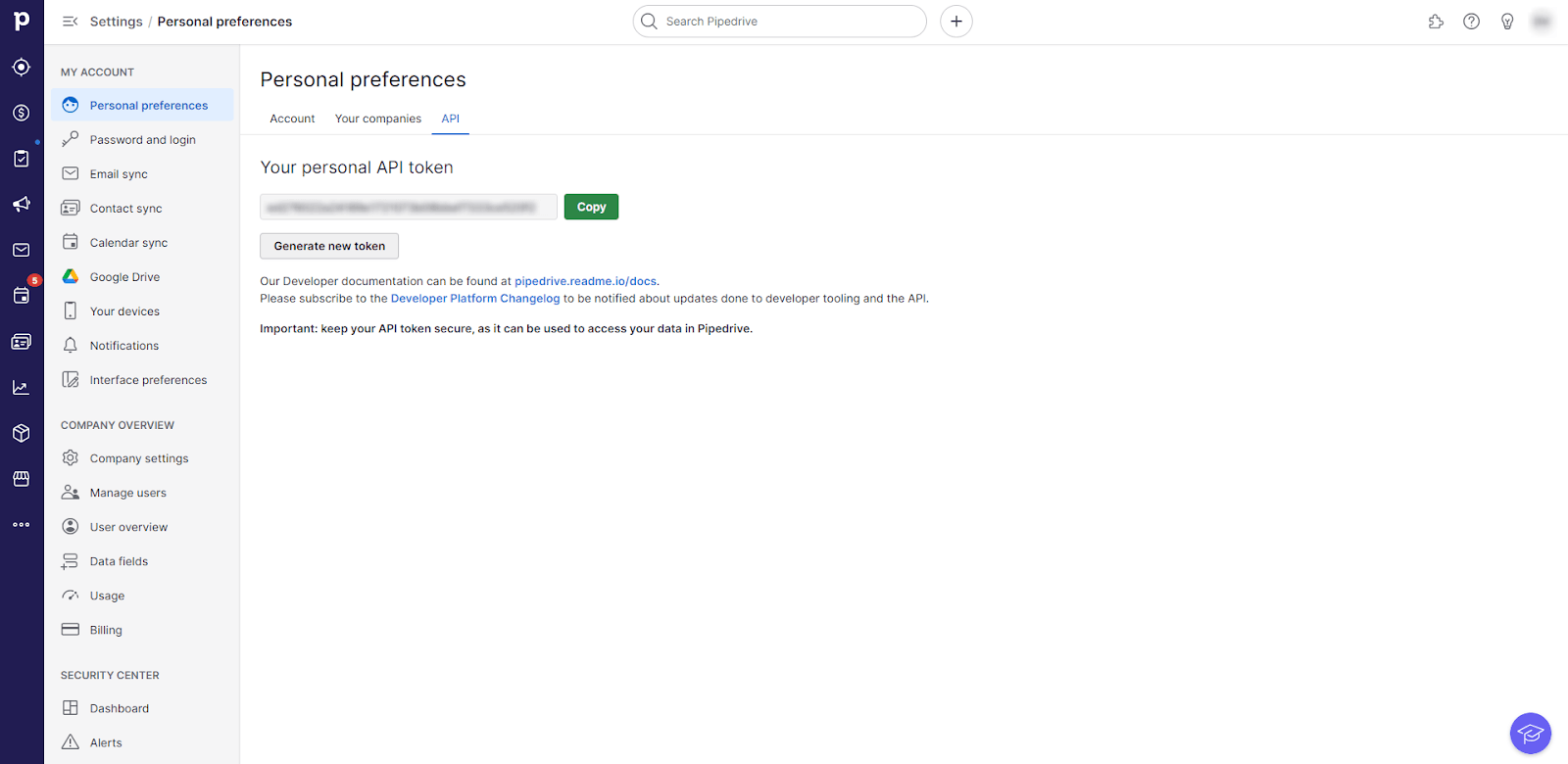The image size is (1568, 764).
Task: Open Security Center Alerts
Action: pos(142,741)
